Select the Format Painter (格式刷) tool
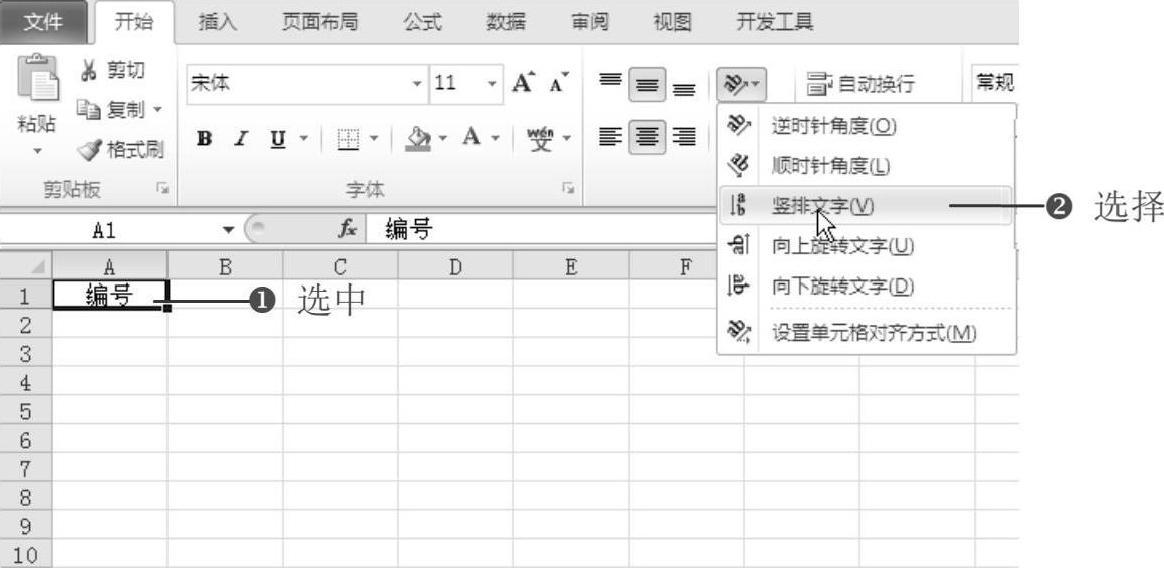Viewport: 1164px width, 568px height. (120, 150)
